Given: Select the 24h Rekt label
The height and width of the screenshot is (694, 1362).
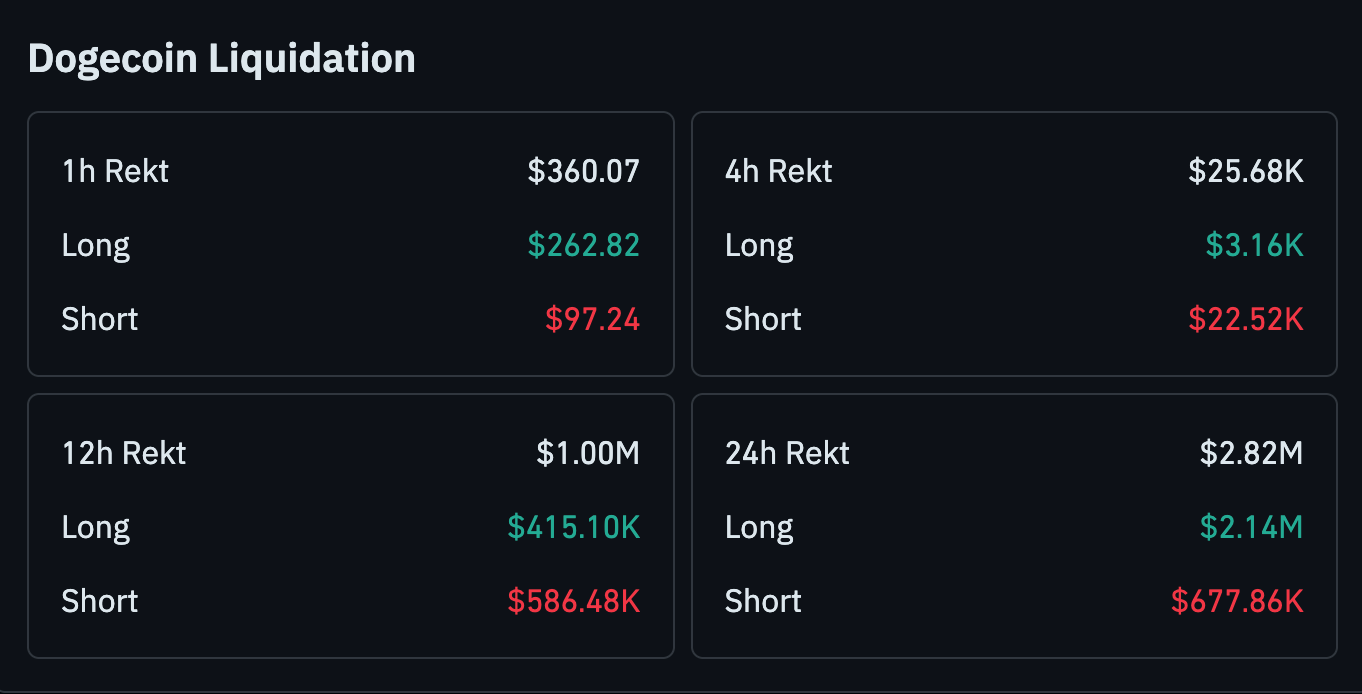Looking at the screenshot, I should click(x=787, y=453).
